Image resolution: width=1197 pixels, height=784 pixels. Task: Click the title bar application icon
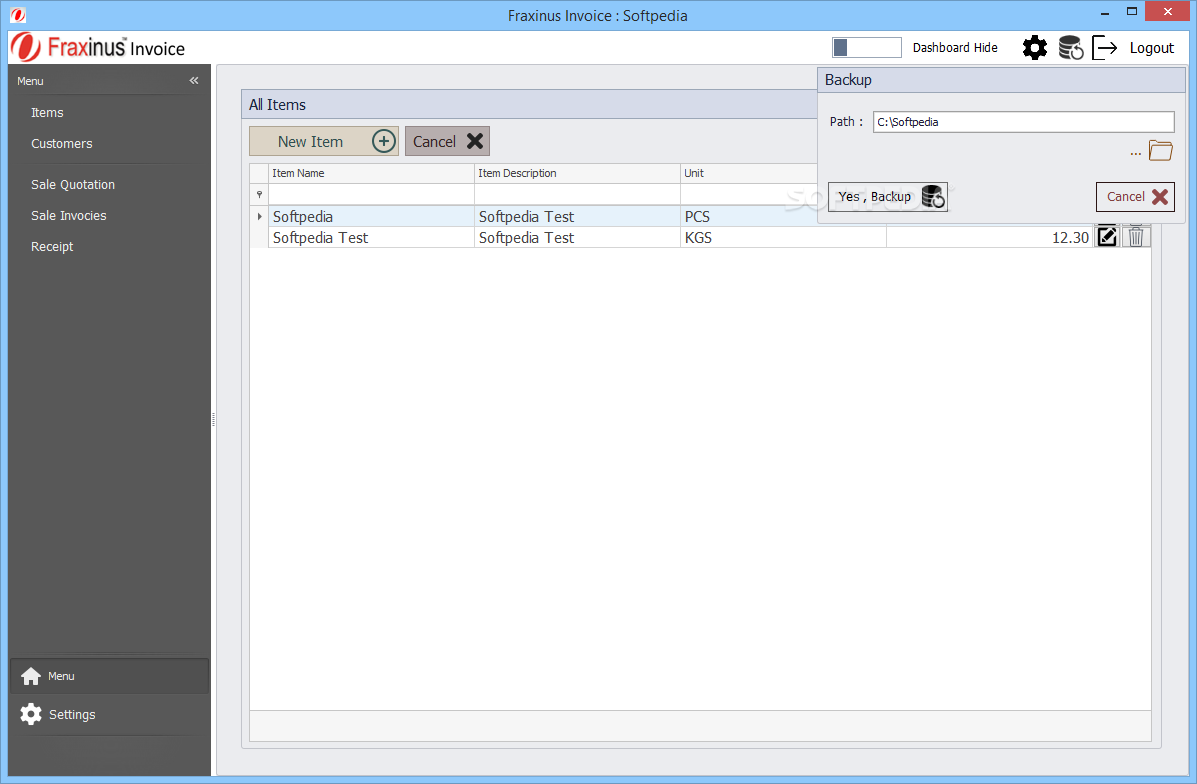[x=18, y=15]
